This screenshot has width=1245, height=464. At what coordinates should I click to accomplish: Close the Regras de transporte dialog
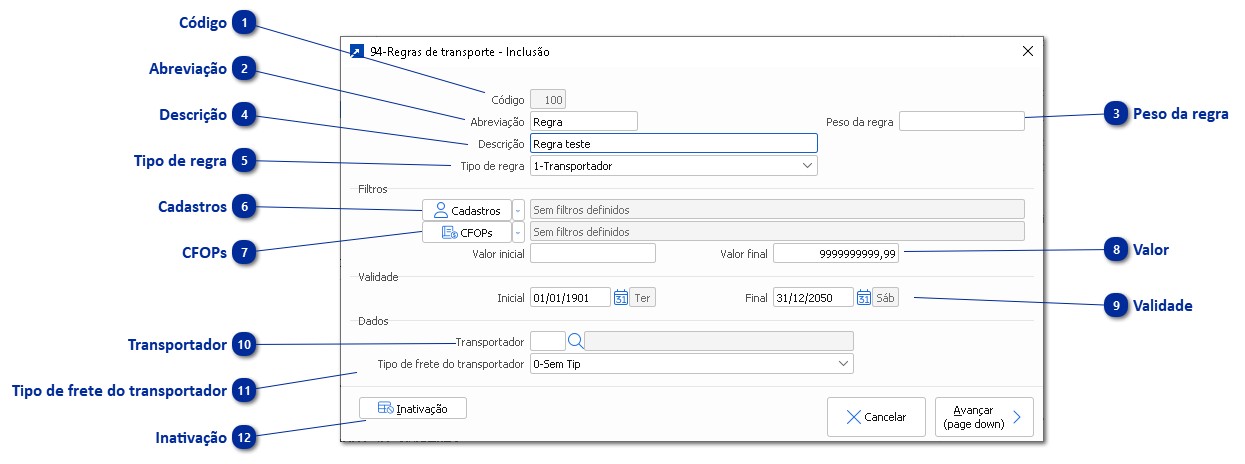click(1028, 52)
